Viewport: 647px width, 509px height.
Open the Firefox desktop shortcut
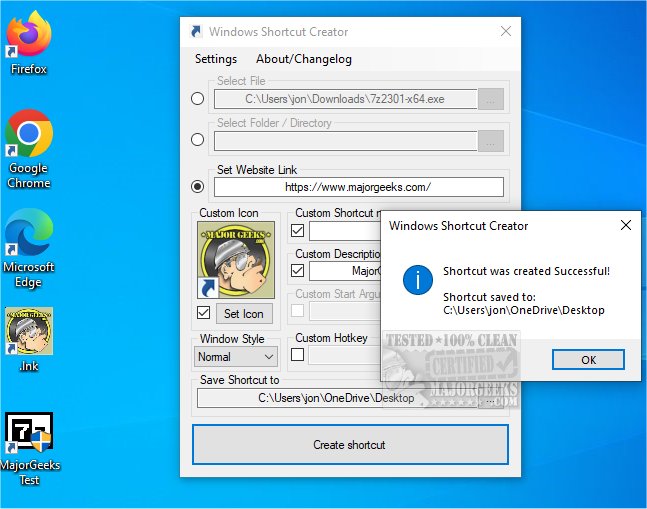tap(28, 42)
